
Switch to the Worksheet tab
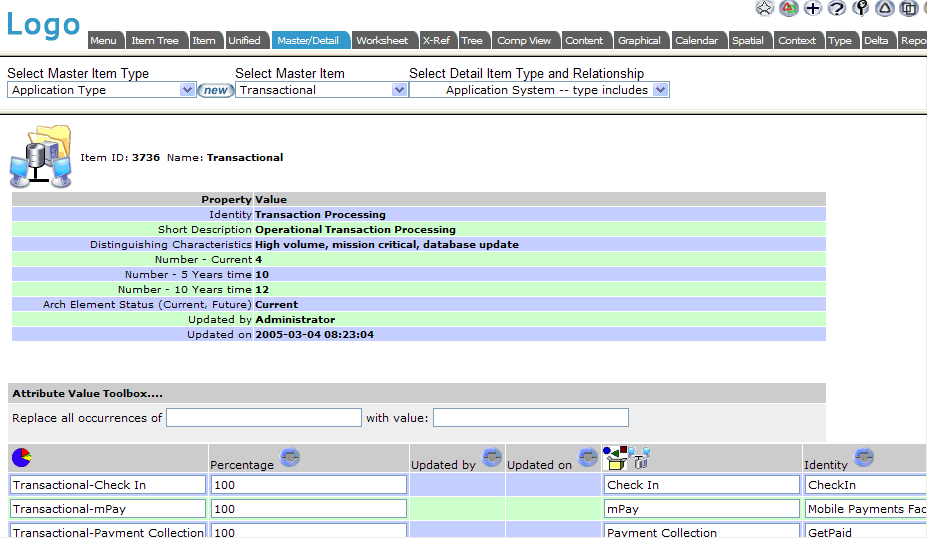point(382,40)
